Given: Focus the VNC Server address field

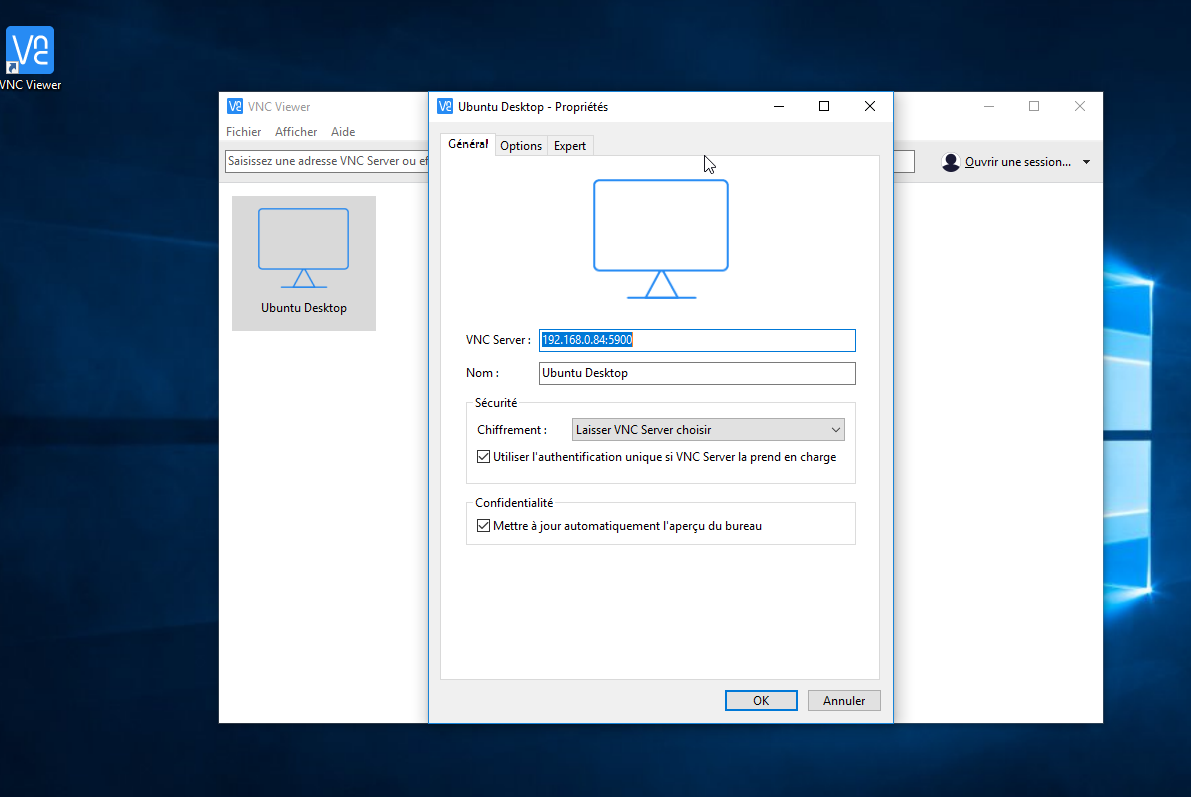Looking at the screenshot, I should tap(697, 340).
